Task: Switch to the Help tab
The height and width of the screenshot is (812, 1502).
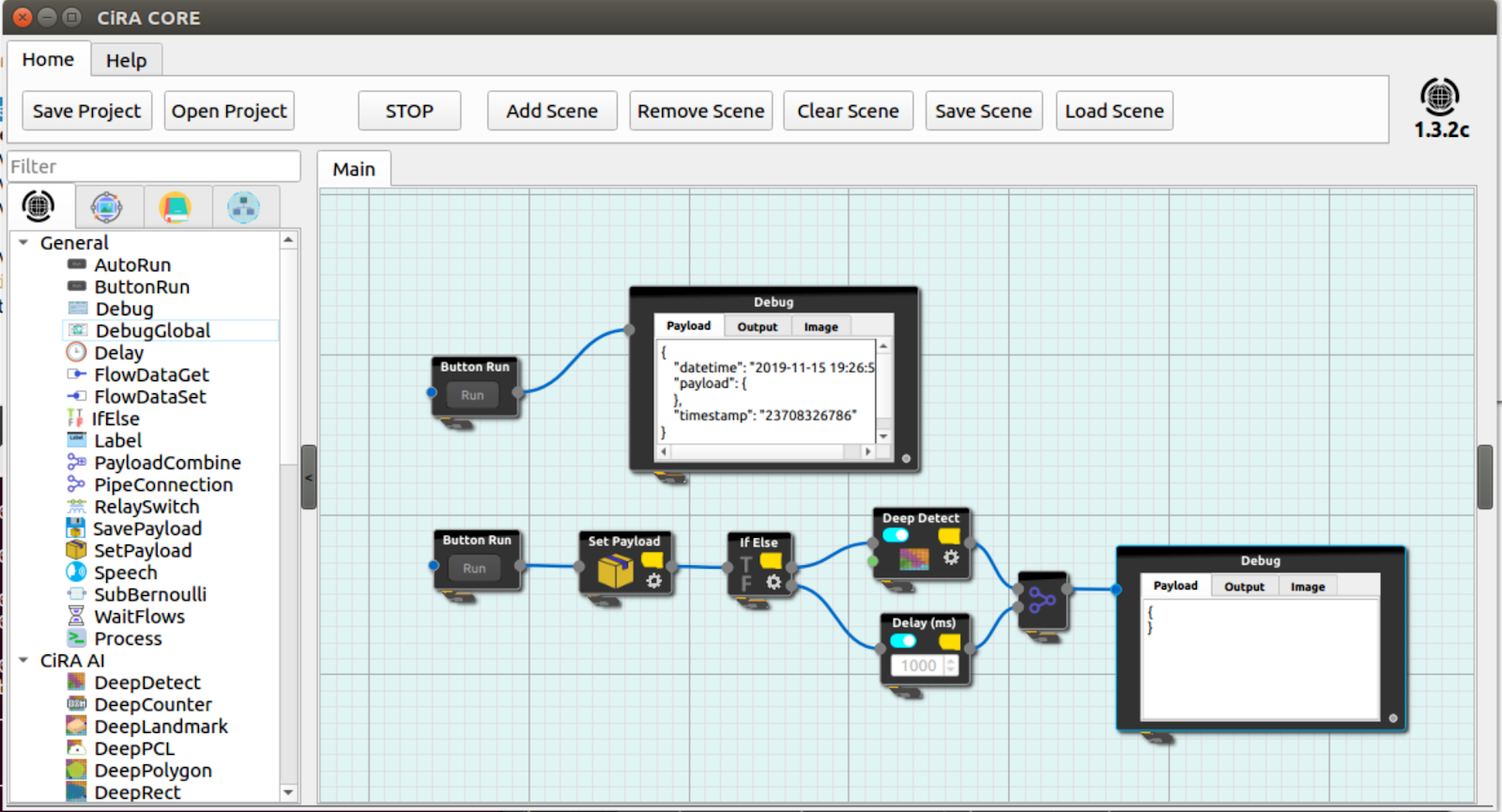Action: pyautogui.click(x=126, y=60)
